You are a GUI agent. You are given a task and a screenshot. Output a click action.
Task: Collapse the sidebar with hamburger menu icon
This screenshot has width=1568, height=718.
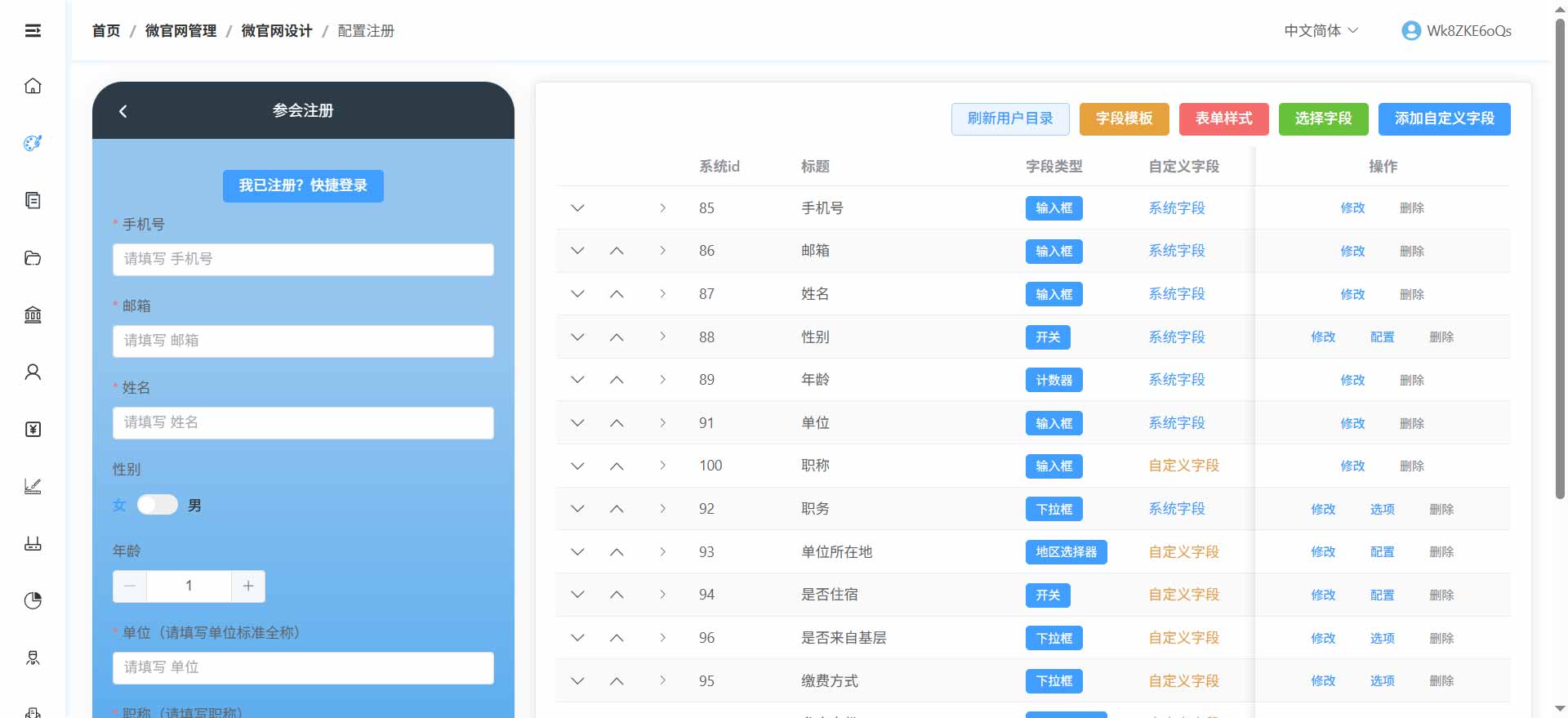pyautogui.click(x=33, y=30)
